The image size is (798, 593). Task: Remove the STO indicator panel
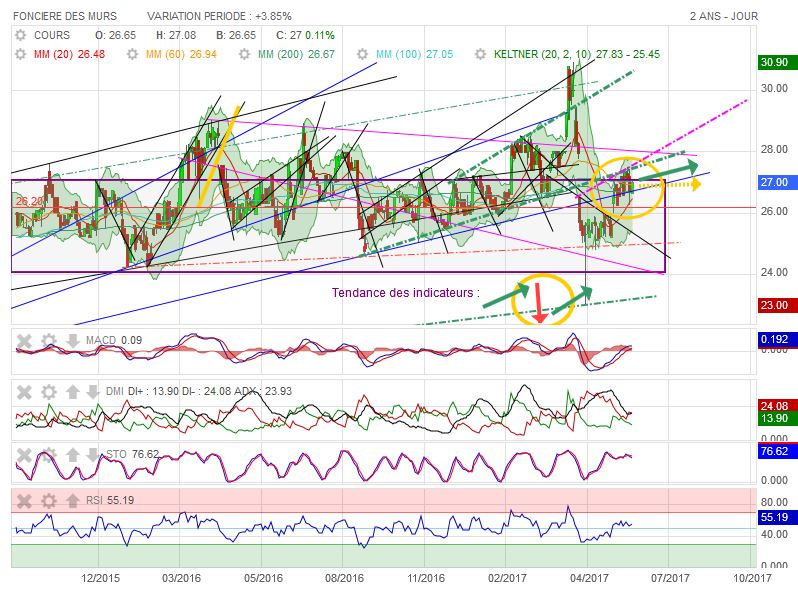point(24,455)
